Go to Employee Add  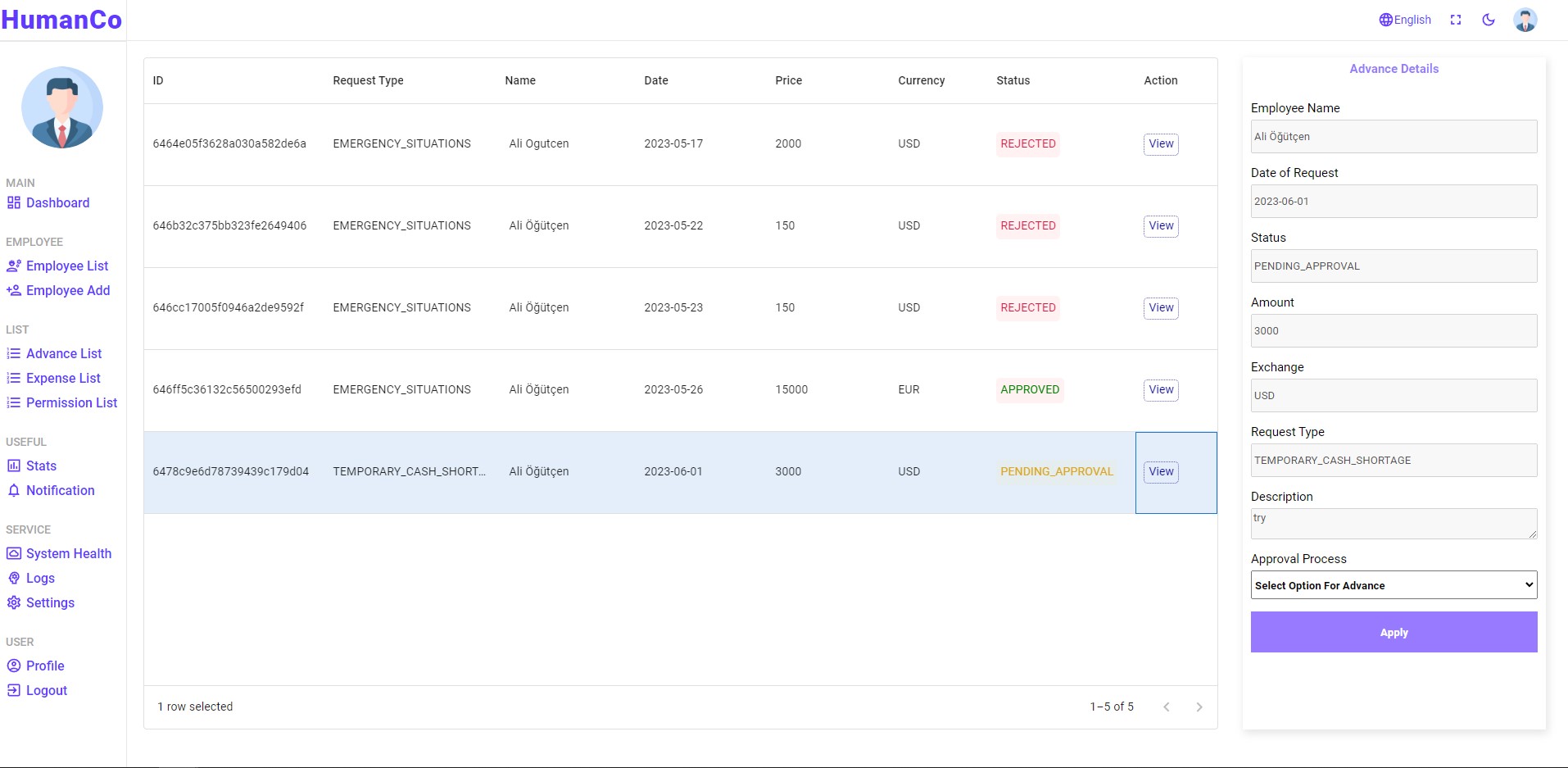68,290
